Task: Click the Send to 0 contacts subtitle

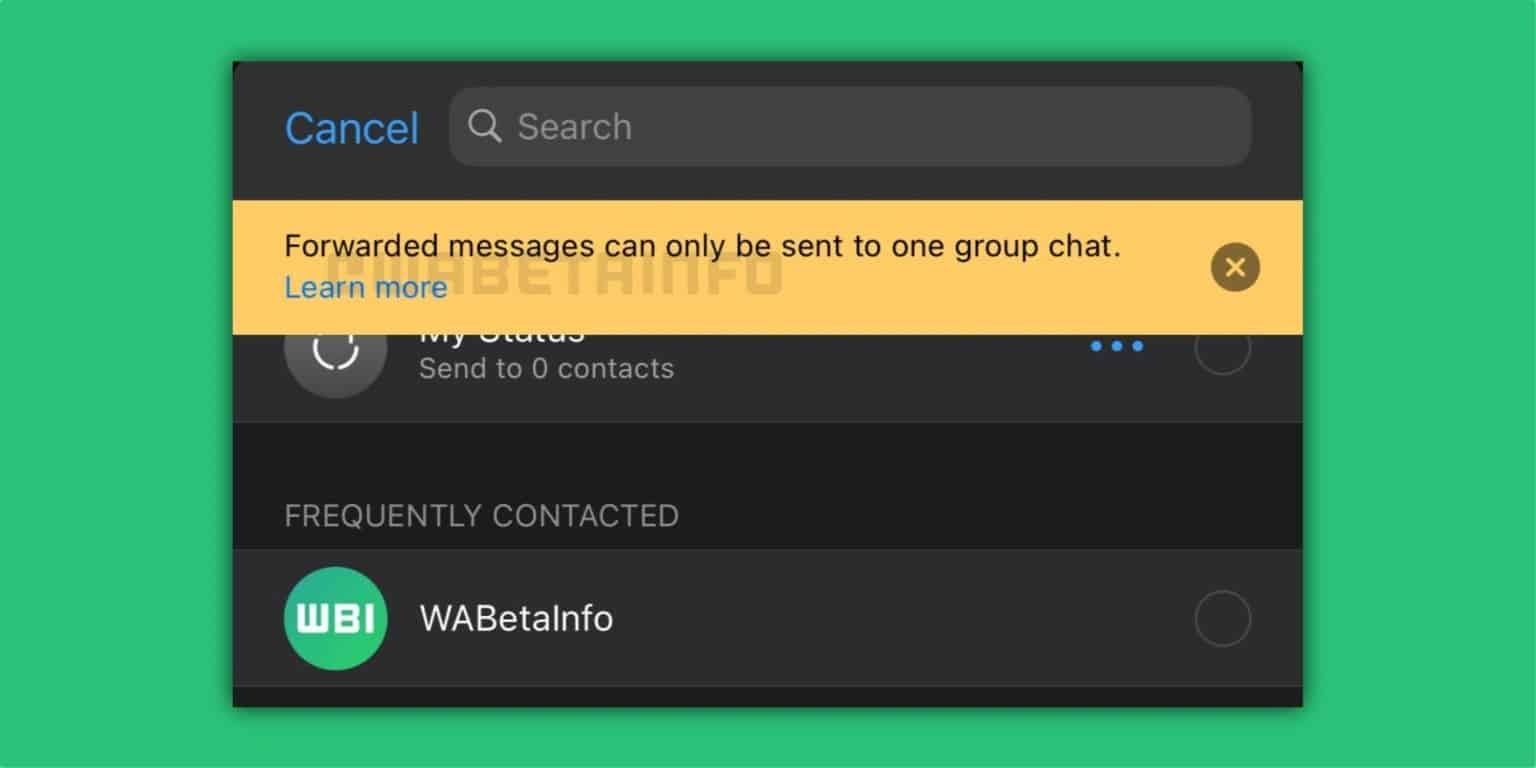Action: click(546, 368)
